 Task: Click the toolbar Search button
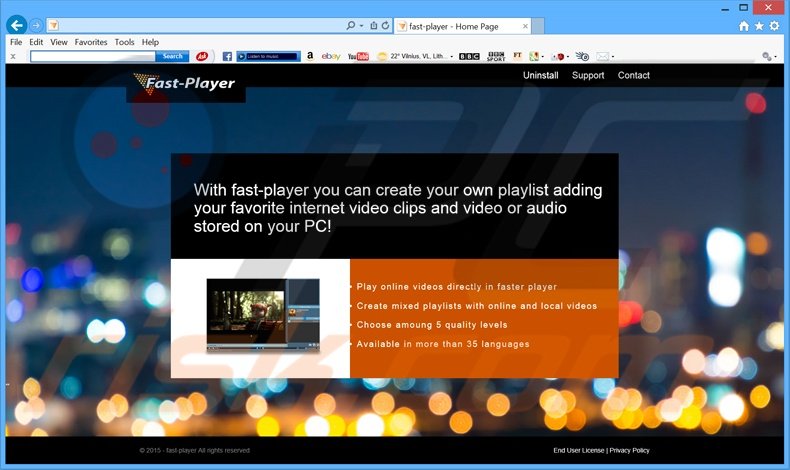(x=172, y=56)
